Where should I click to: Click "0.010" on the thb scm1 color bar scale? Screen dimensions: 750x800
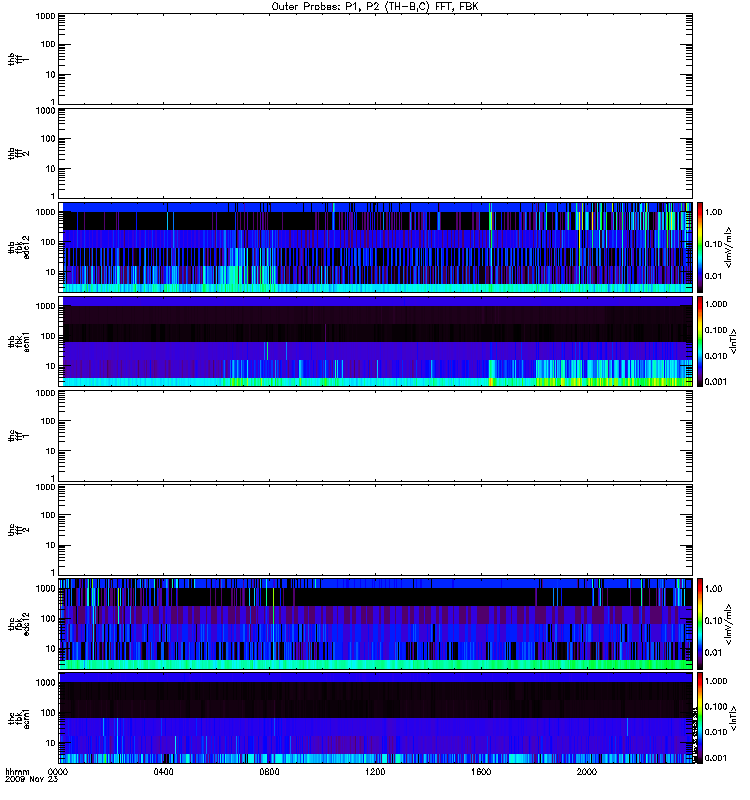point(716,356)
